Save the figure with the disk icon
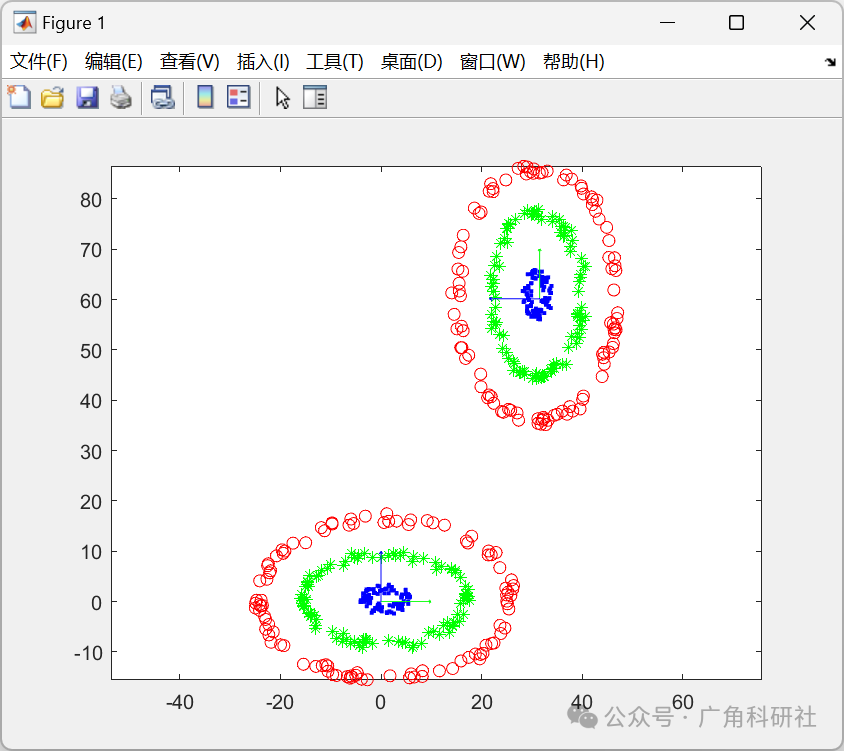844x751 pixels. tap(85, 97)
